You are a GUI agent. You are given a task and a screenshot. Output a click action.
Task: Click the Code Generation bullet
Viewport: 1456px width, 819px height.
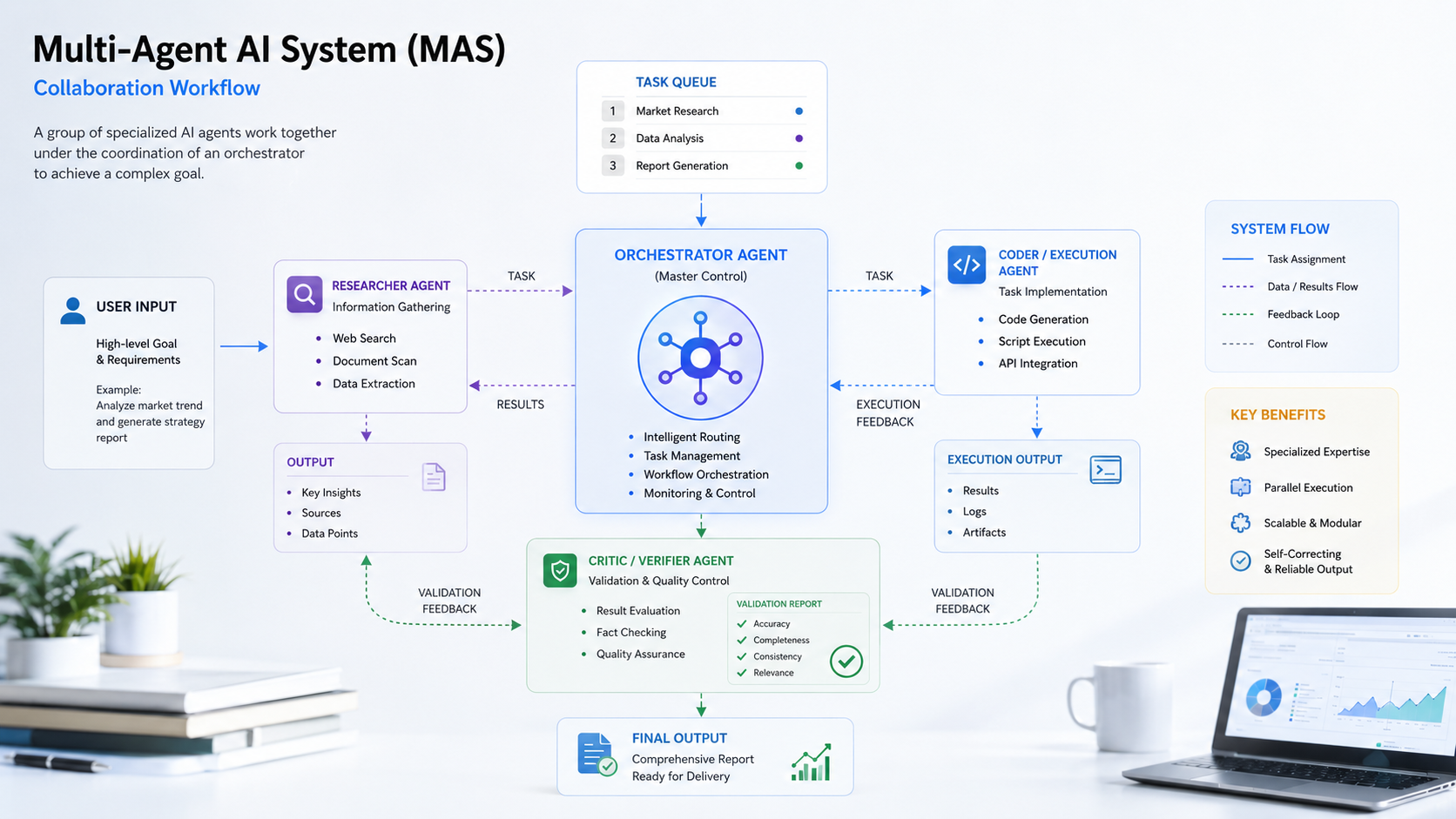click(1034, 319)
